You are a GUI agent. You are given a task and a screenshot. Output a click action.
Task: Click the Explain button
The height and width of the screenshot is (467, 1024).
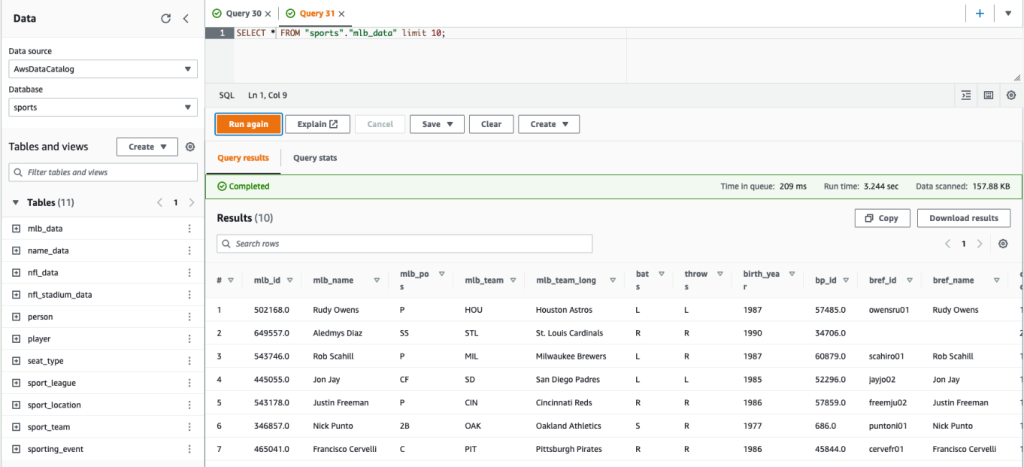(317, 124)
